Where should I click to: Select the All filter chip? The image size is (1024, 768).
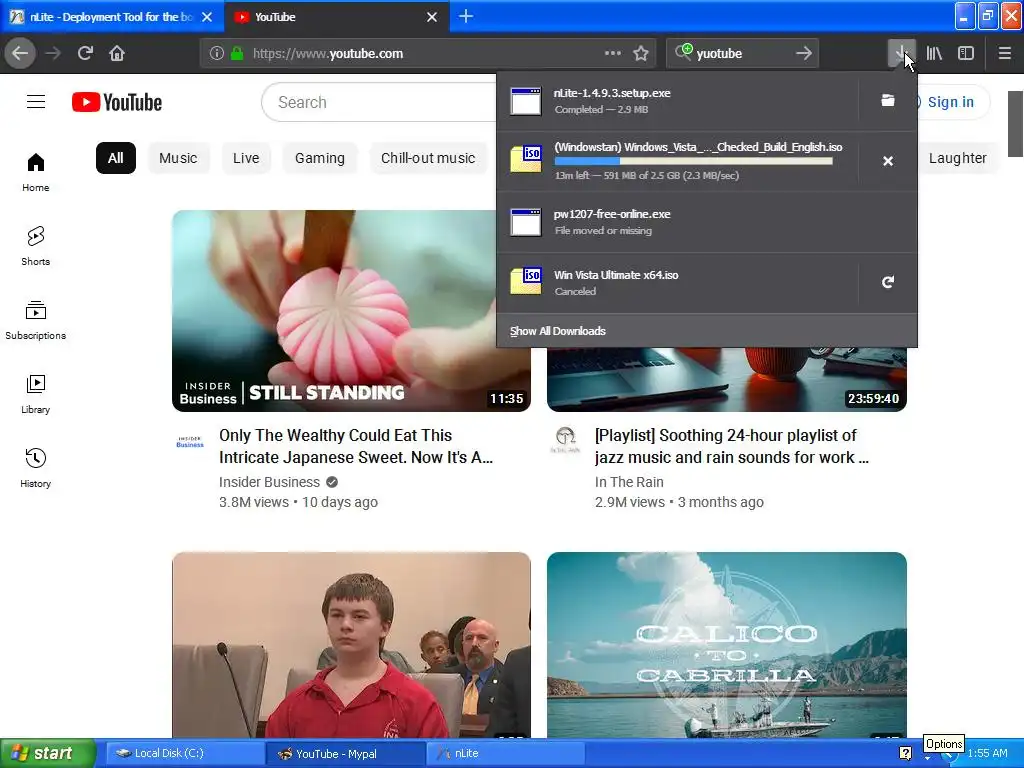pyautogui.click(x=116, y=158)
